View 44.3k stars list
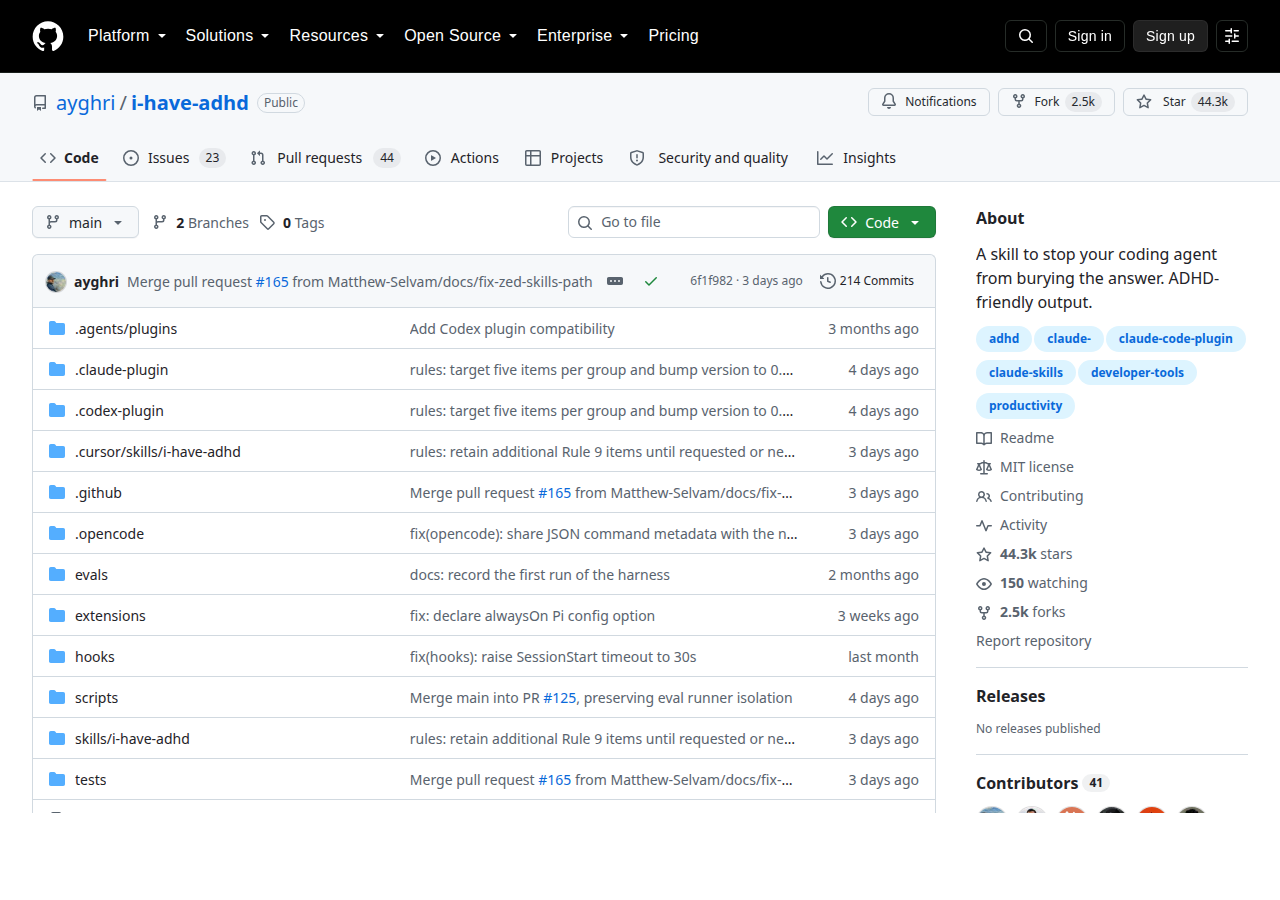The height and width of the screenshot is (900, 1280). pyautogui.click(x=1024, y=554)
